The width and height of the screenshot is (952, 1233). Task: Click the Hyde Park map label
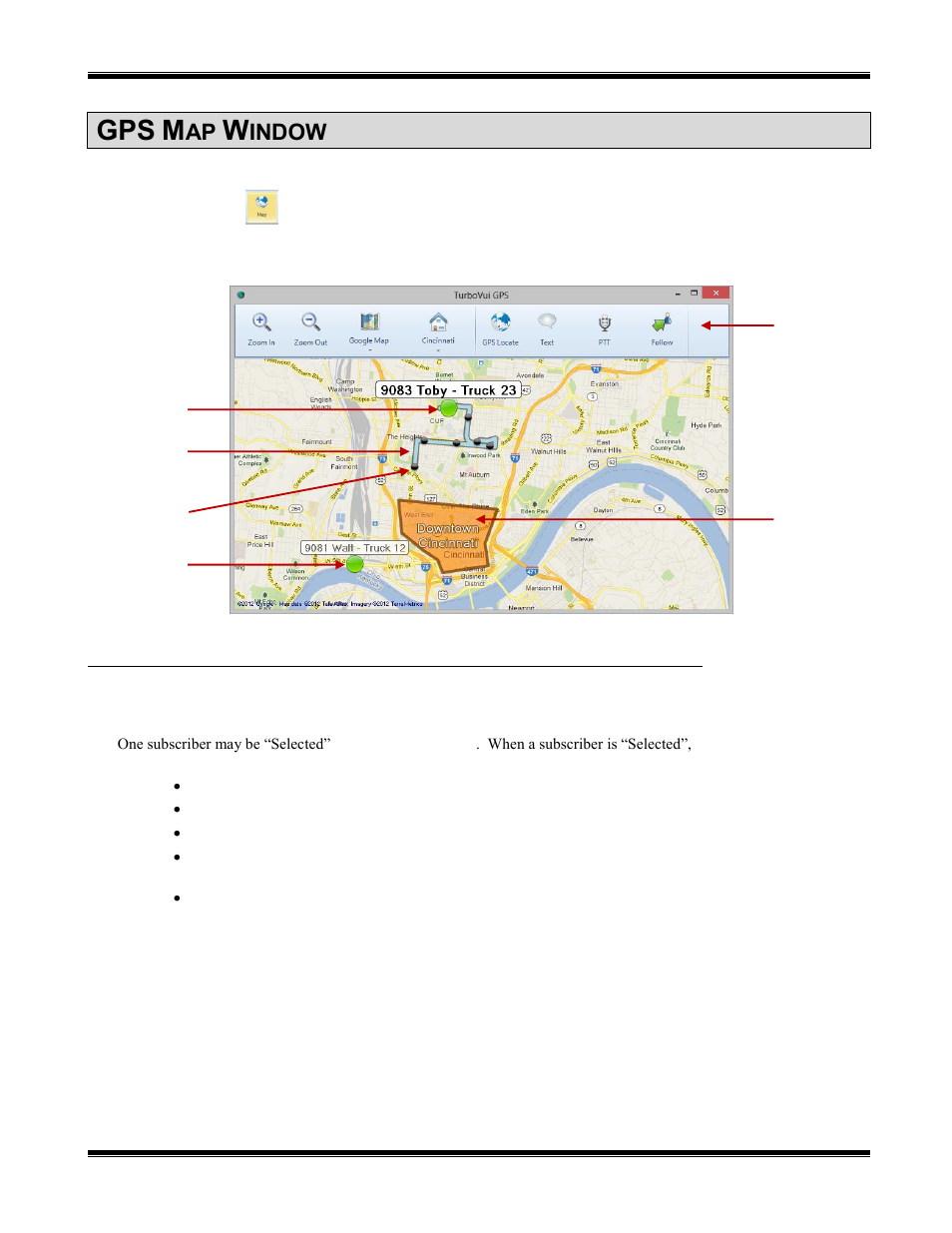706,425
